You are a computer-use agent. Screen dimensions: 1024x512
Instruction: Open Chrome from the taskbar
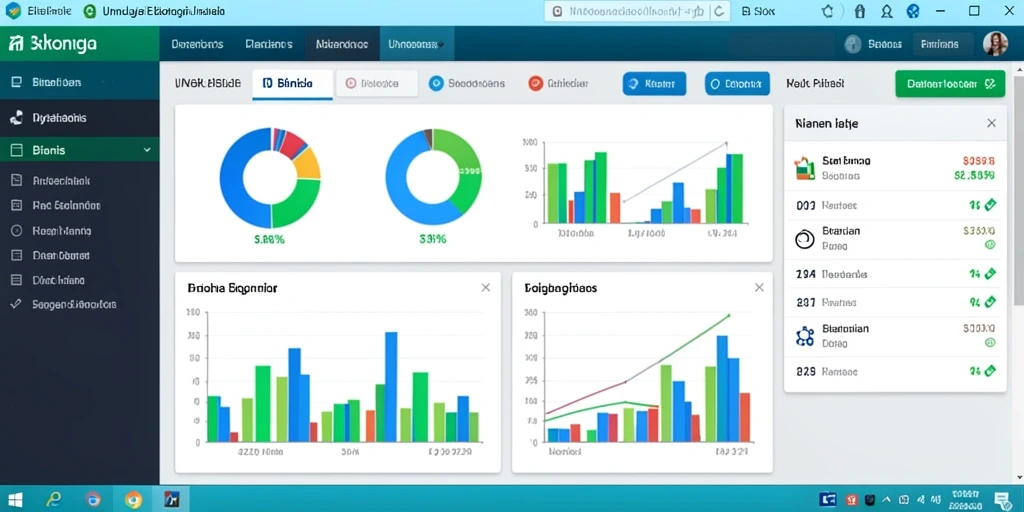click(133, 500)
